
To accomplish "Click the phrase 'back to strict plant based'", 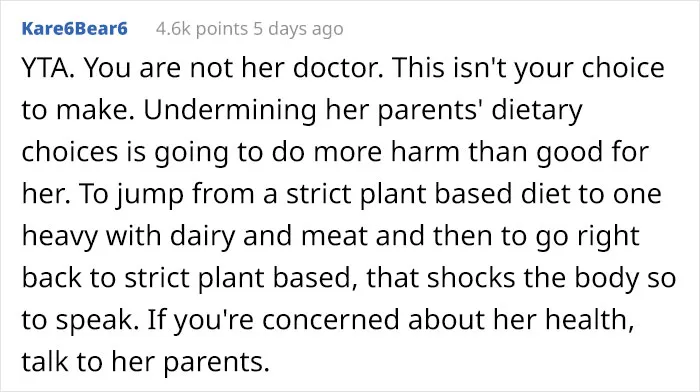I will tap(190, 278).
